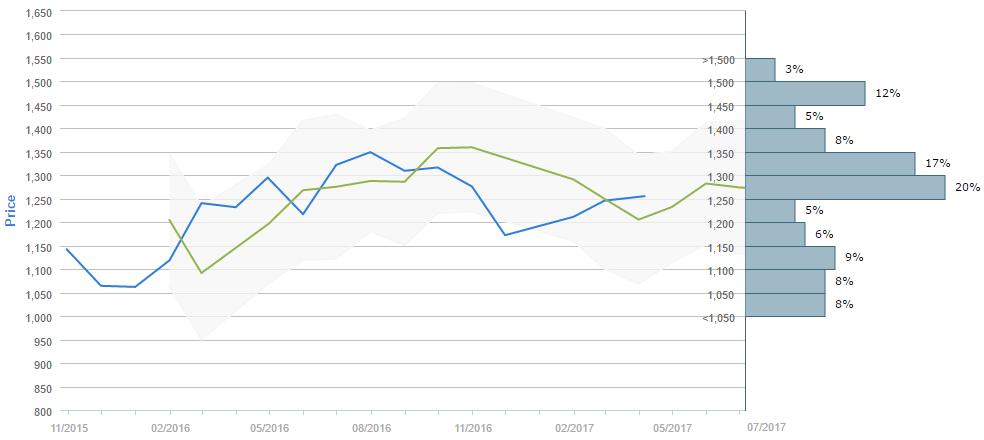Click the 11/2015 date label
Viewport: 984px width, 440px height.
68,427
